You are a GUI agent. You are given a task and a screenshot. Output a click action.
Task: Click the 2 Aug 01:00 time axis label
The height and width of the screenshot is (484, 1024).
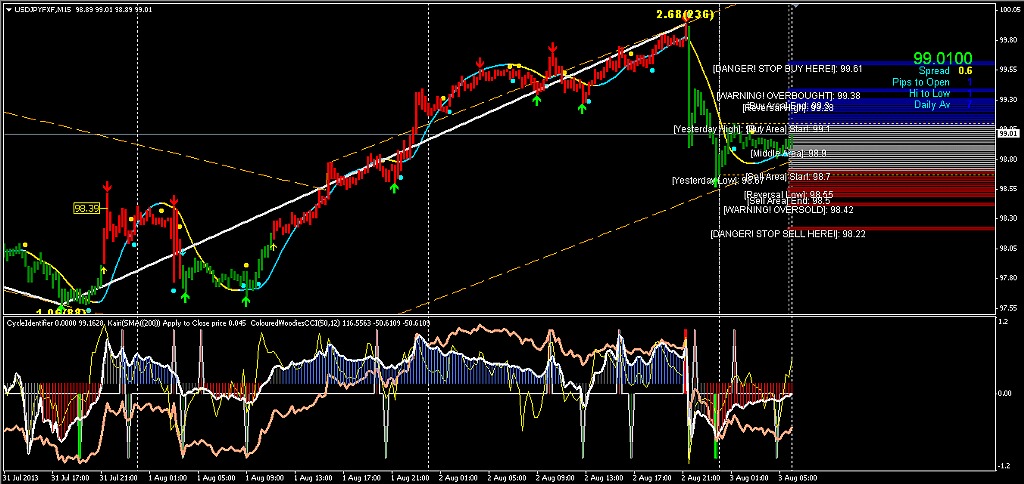[x=459, y=477]
